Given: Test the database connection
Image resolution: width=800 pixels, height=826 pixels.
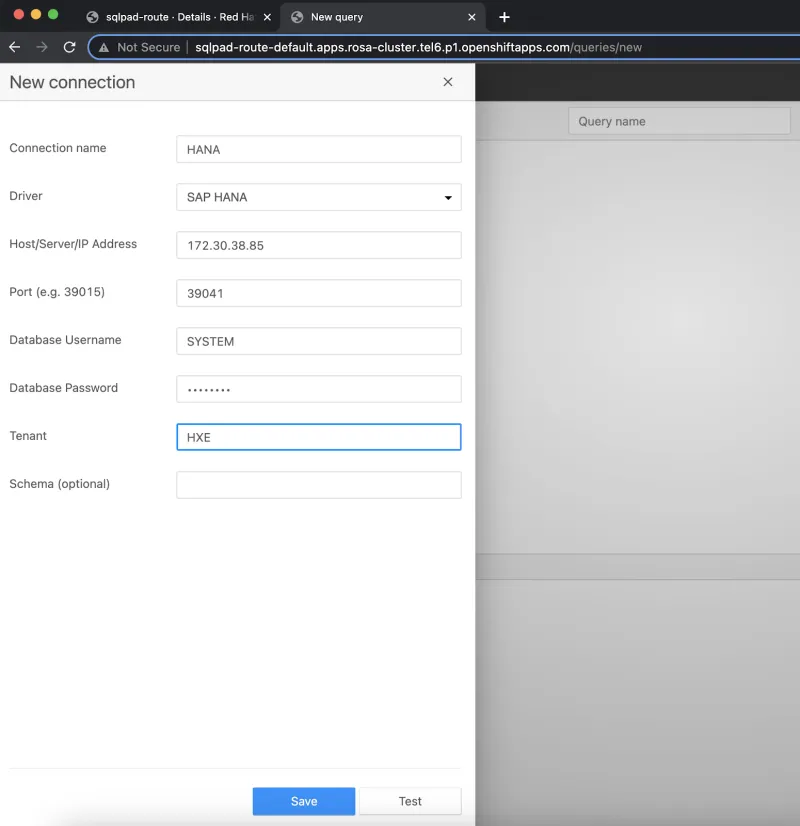Looking at the screenshot, I should pos(410,800).
